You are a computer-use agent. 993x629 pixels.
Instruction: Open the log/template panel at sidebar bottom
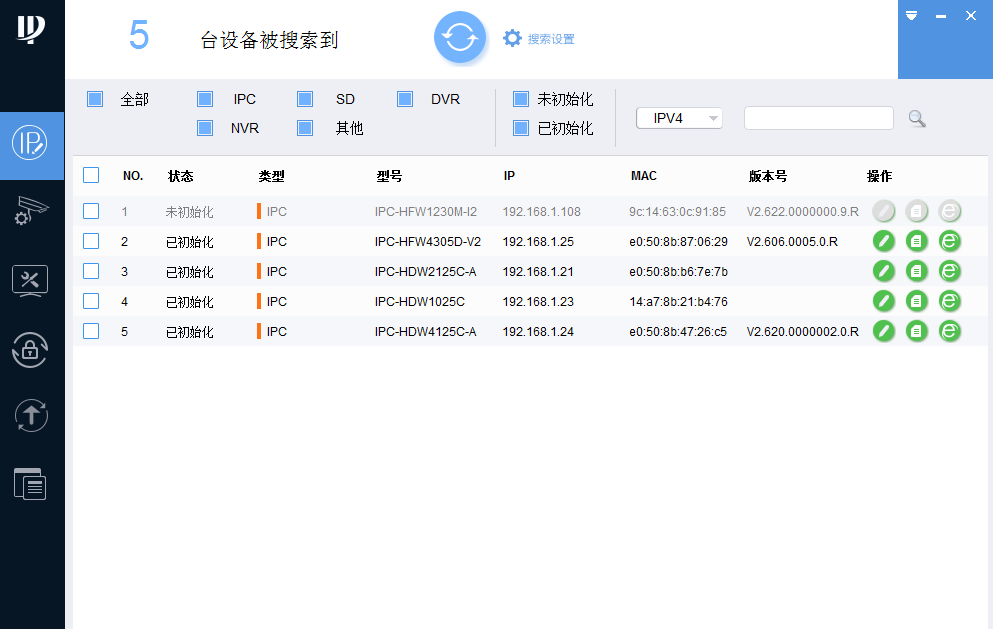click(x=30, y=484)
